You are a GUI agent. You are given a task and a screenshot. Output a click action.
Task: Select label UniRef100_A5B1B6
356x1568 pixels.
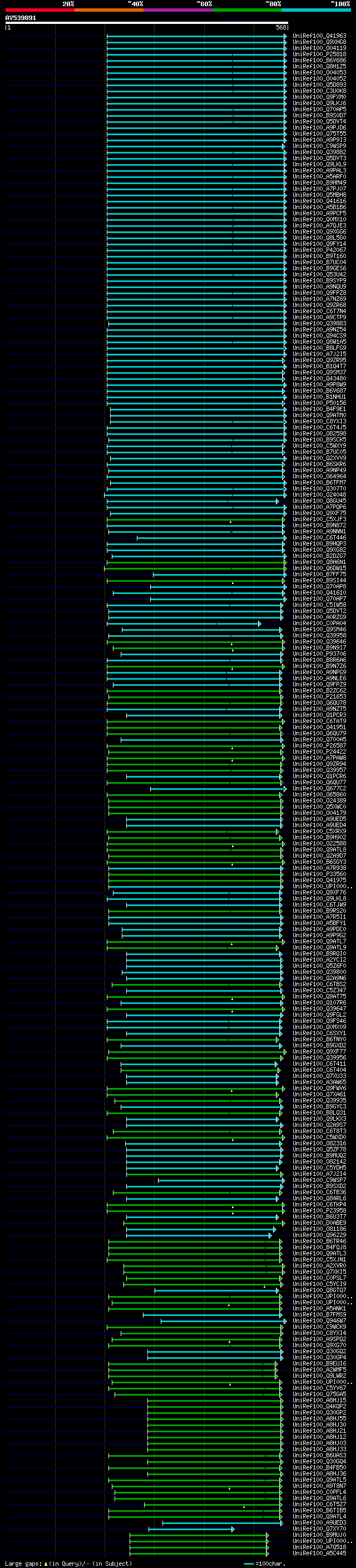(x=319, y=207)
